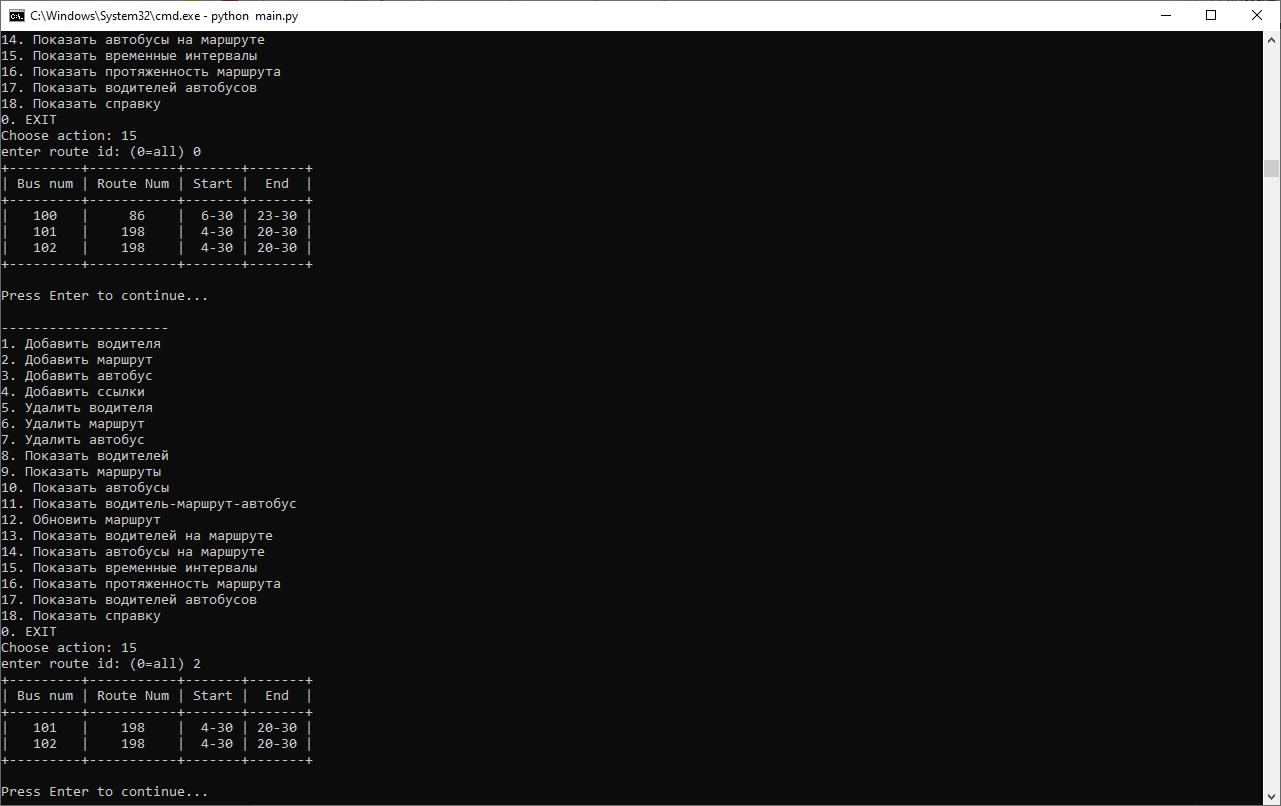Click menu line '6. Удалить маршрут'
This screenshot has height=806, width=1281.
pyautogui.click(x=73, y=424)
